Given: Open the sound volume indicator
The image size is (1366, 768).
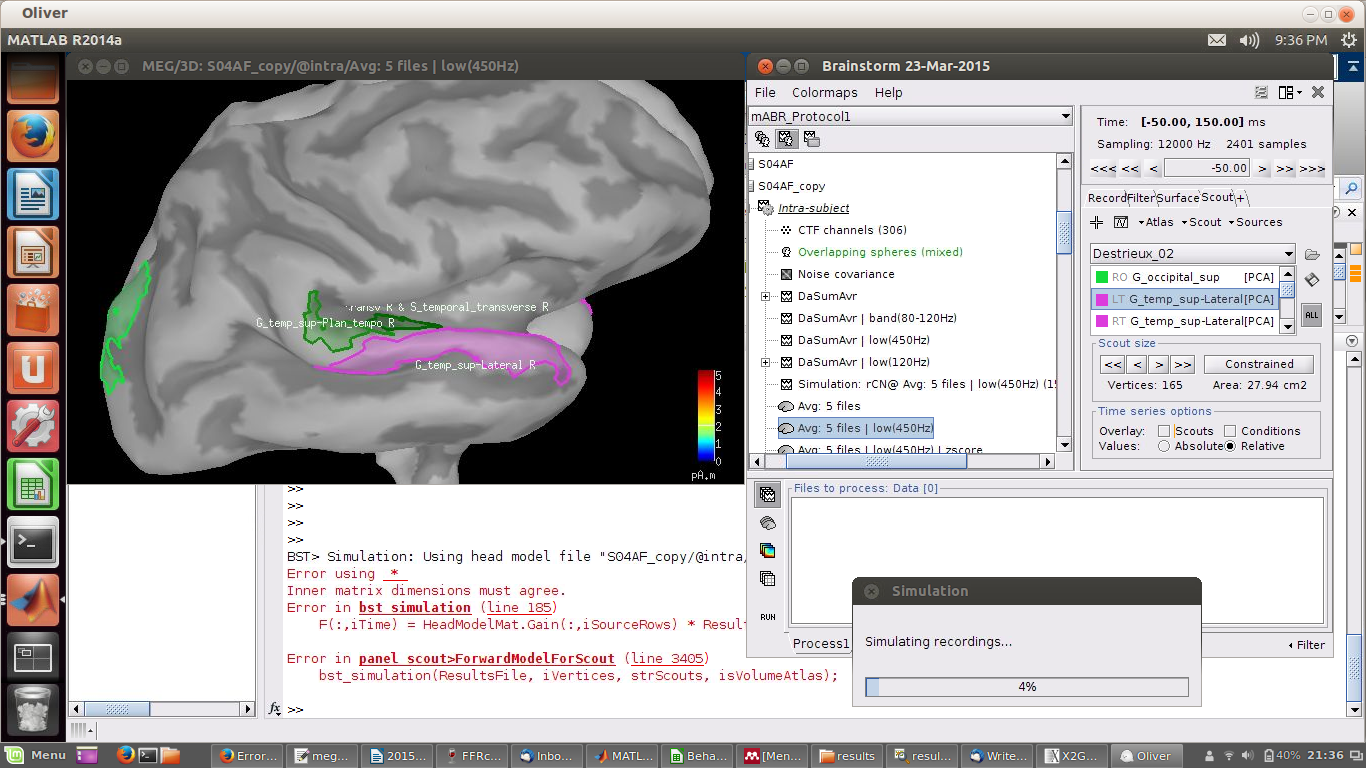Looking at the screenshot, I should pos(1249,40).
